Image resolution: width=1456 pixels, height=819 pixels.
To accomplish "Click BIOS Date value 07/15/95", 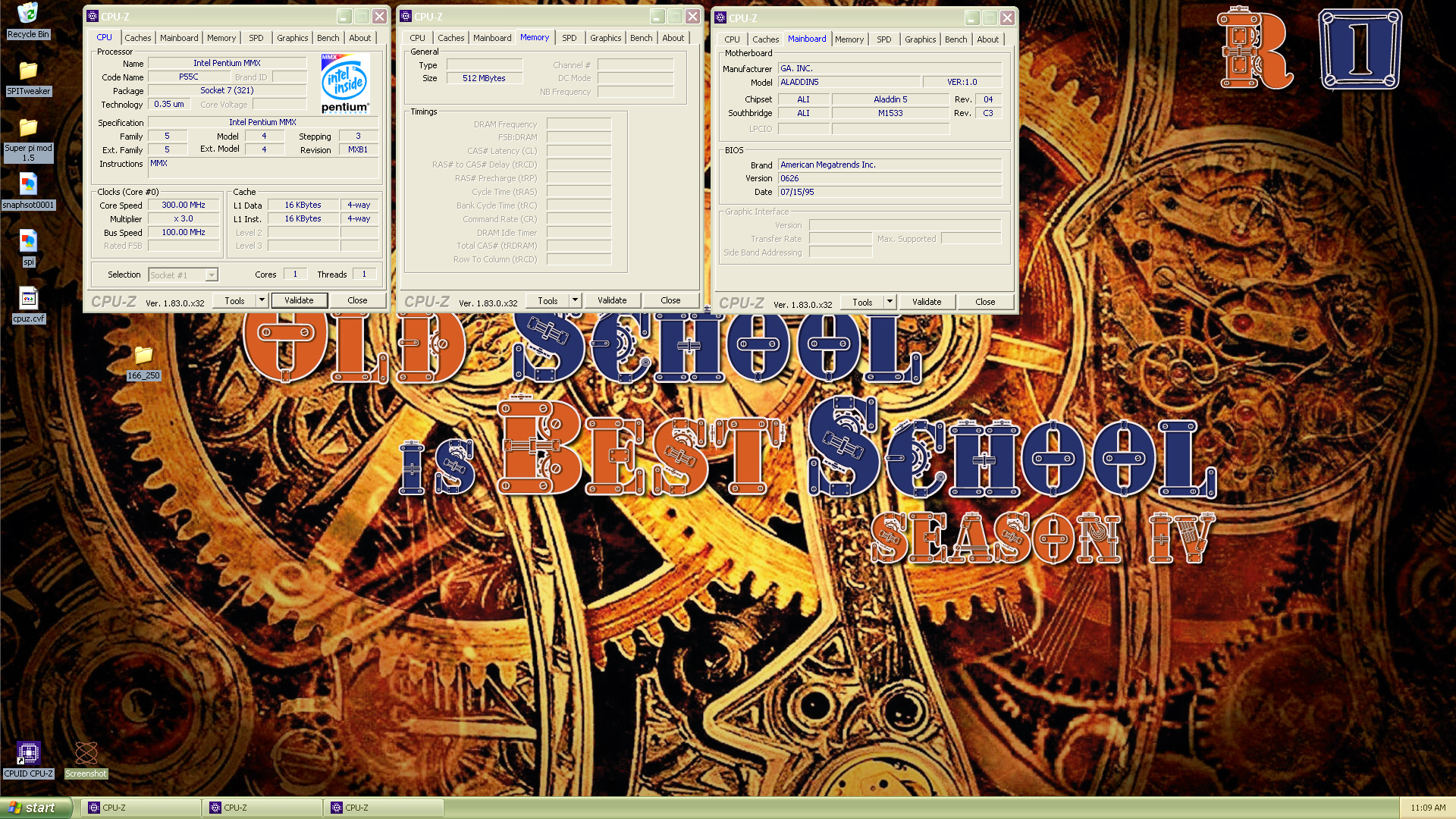I will [x=890, y=192].
